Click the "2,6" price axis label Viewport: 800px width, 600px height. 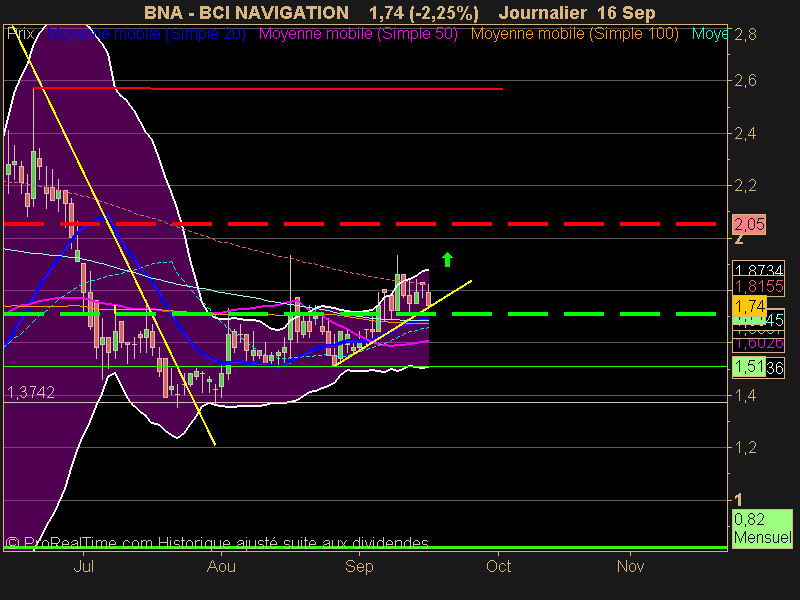pos(745,81)
